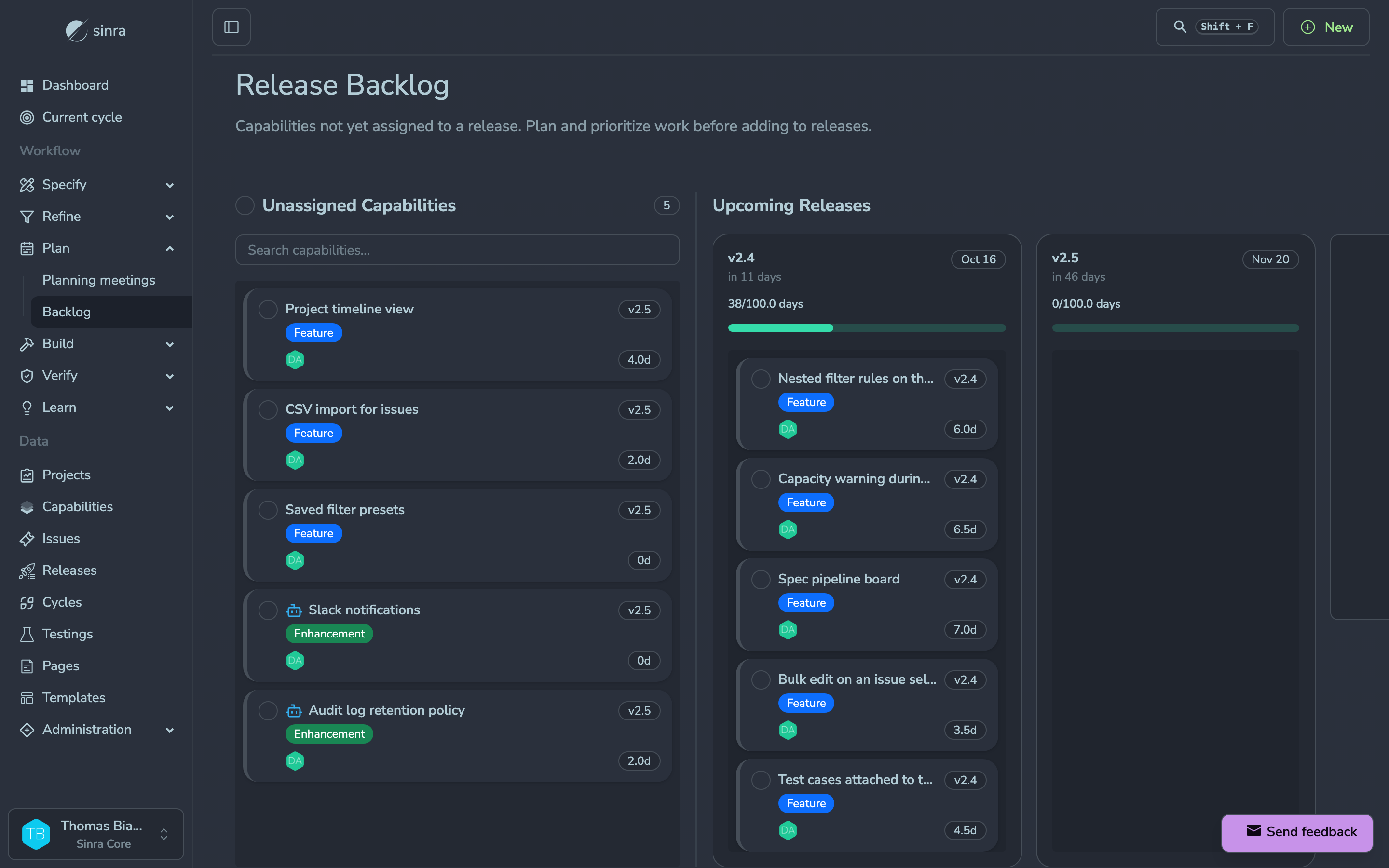The image size is (1389, 868).
Task: Click the Capabilities layers icon
Action: [x=27, y=507]
